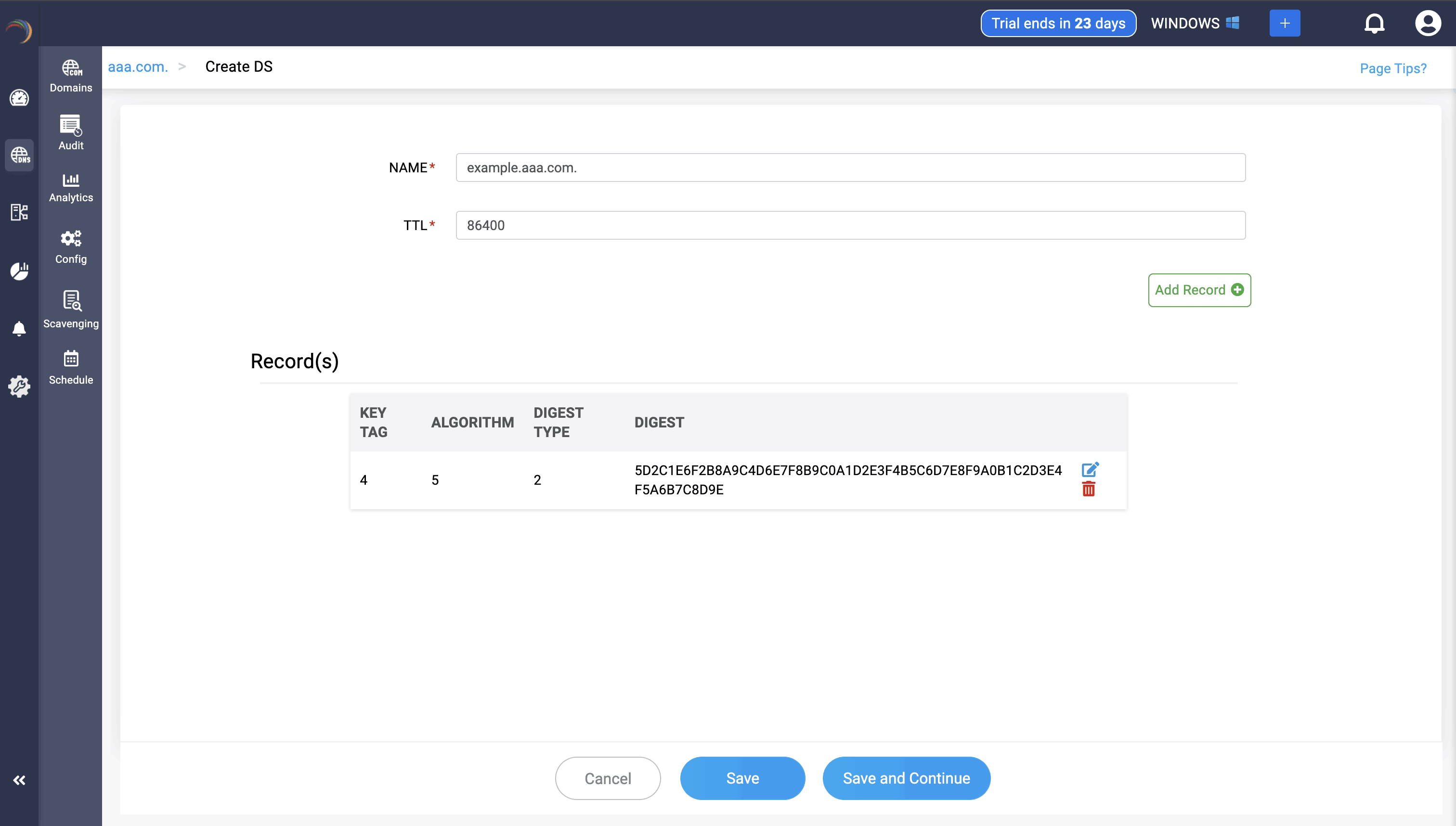
Task: Click the Add Record button
Action: (1199, 290)
